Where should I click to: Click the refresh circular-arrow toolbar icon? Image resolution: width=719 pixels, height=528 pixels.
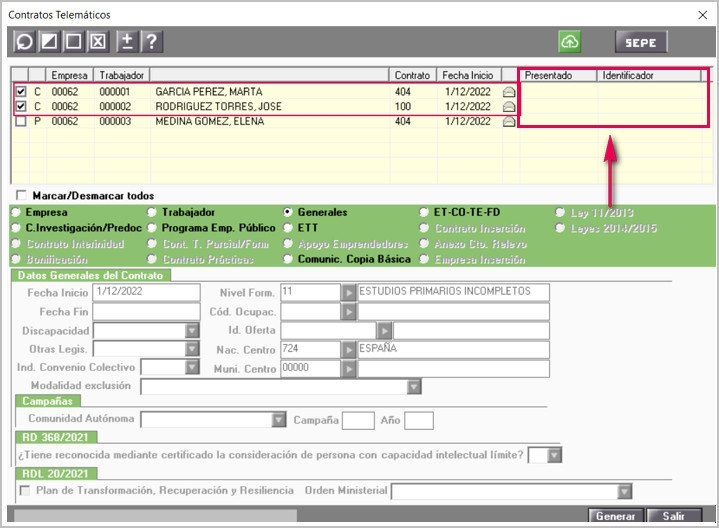click(24, 42)
